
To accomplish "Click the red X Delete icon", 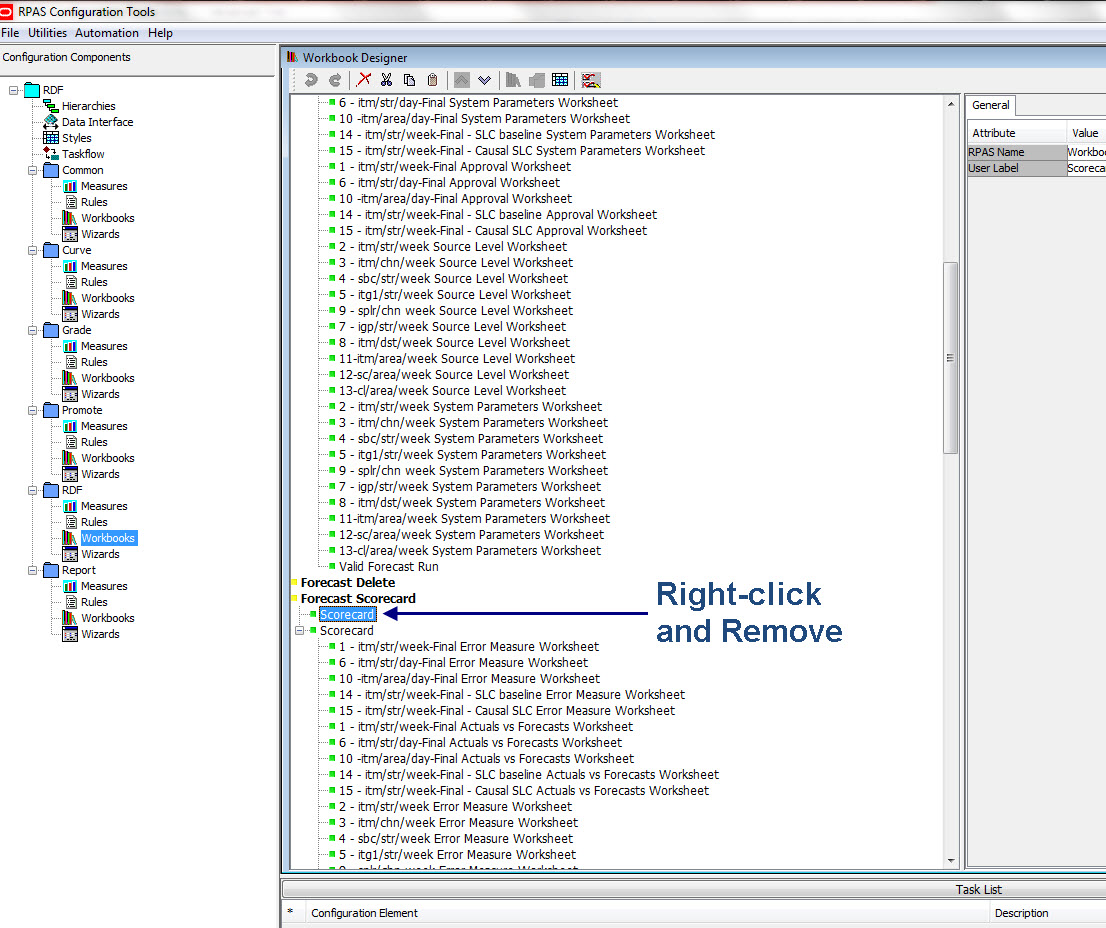I will point(364,80).
